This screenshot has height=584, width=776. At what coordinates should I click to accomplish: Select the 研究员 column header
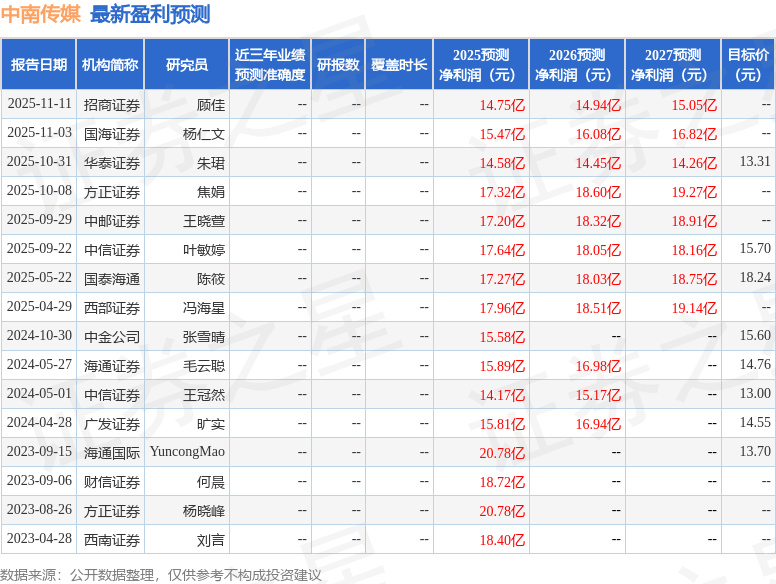pyautogui.click(x=187, y=65)
